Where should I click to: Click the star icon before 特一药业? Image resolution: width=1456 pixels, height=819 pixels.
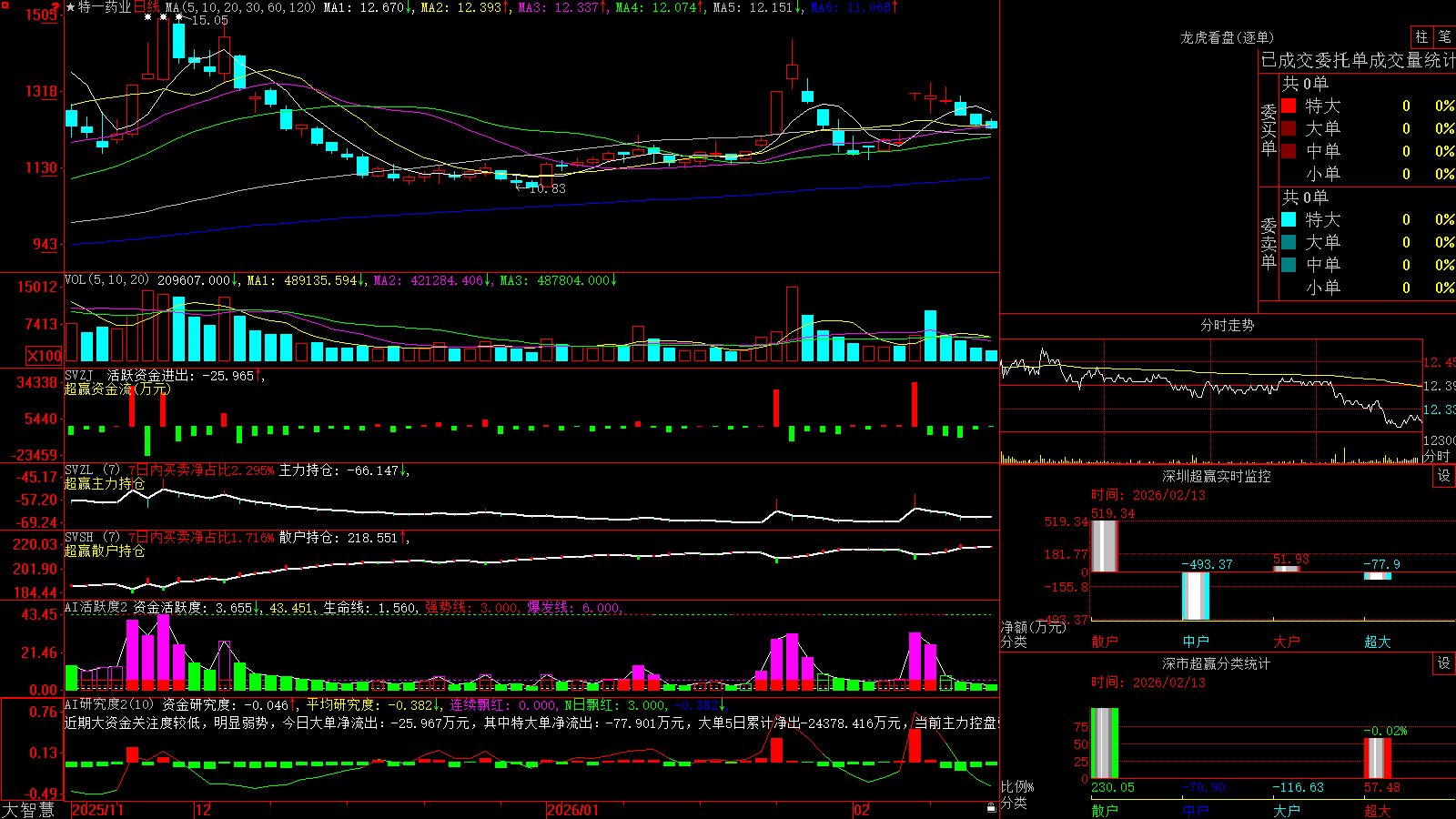[x=71, y=7]
